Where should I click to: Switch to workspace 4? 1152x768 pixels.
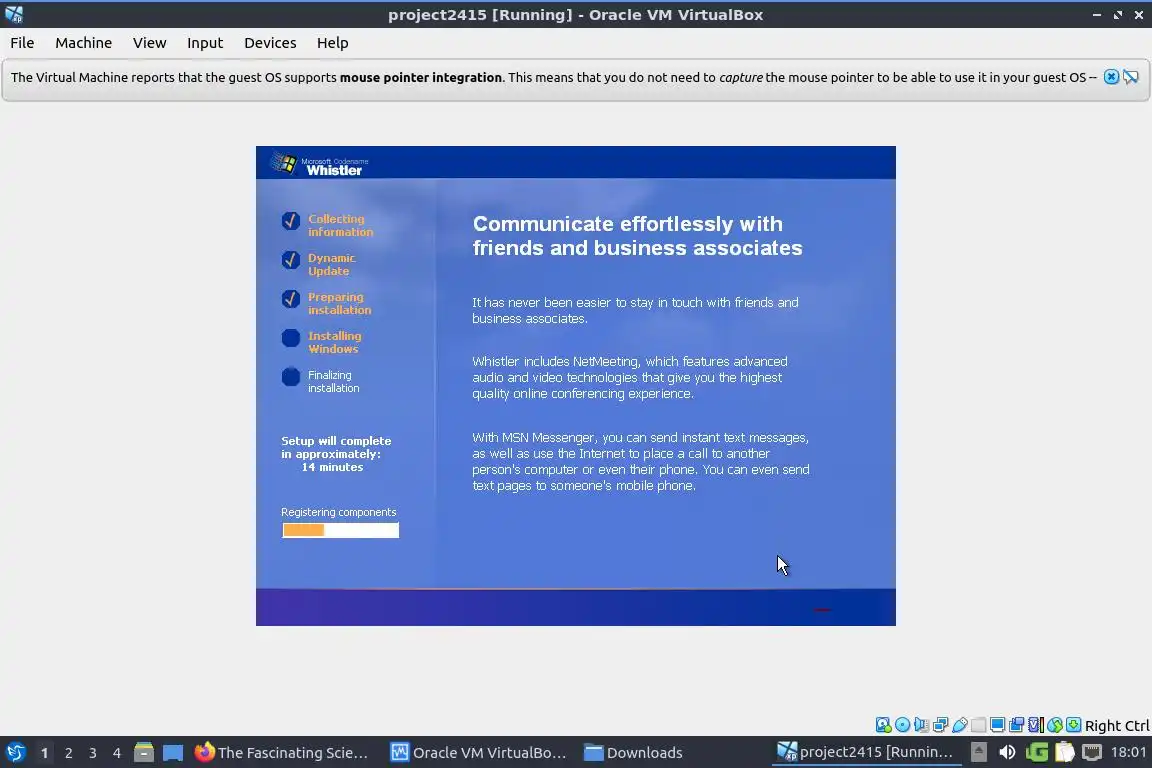pos(117,753)
